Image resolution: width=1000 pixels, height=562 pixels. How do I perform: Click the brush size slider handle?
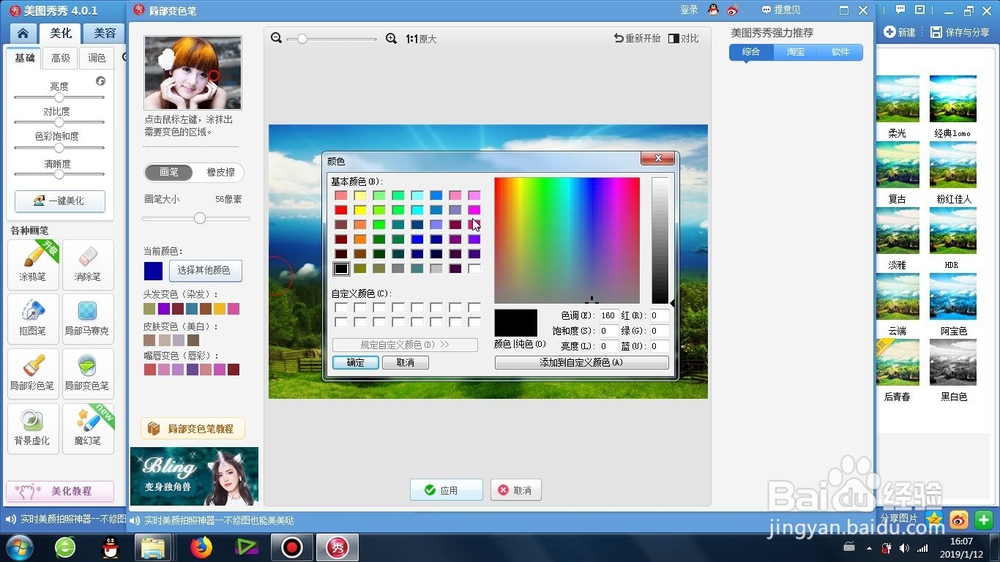click(200, 218)
